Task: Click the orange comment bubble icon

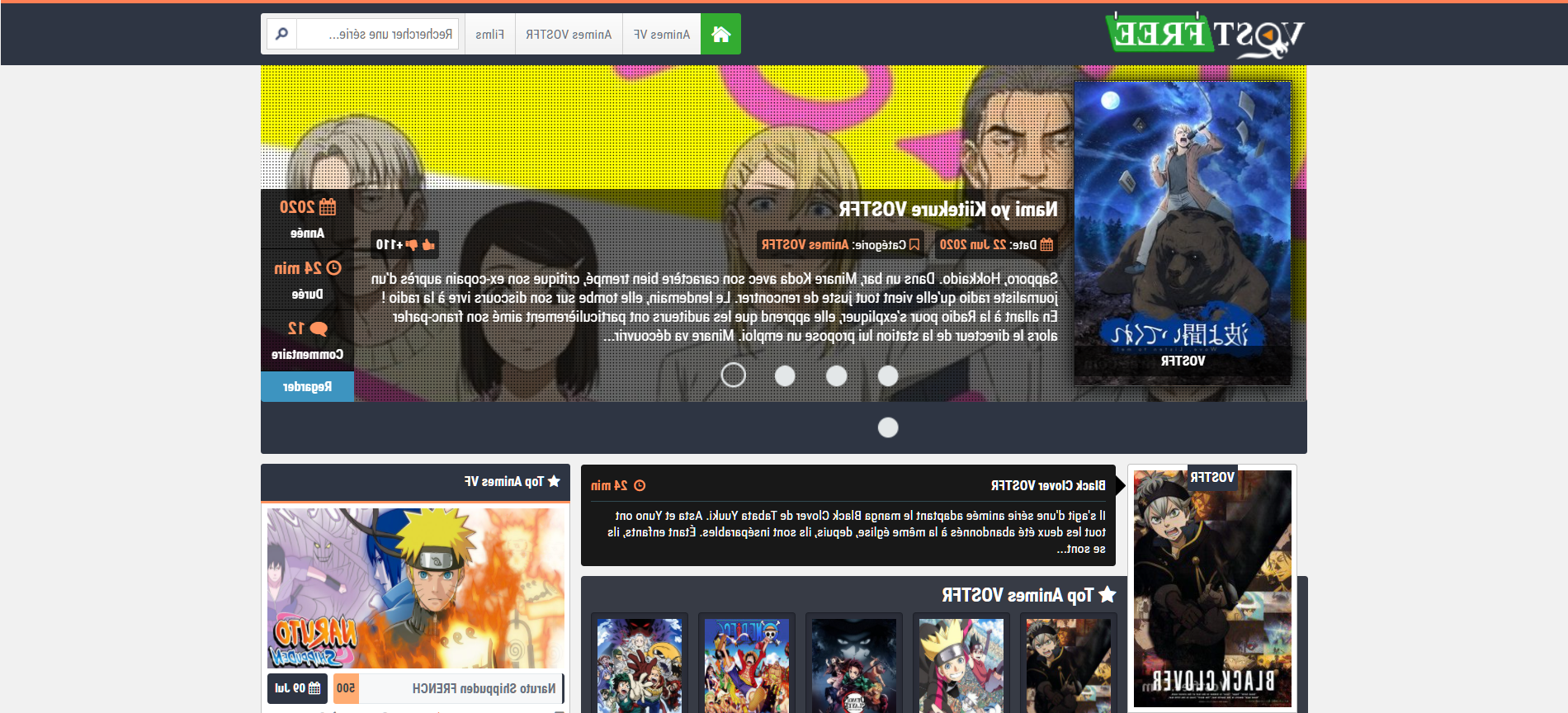Action: tap(319, 328)
